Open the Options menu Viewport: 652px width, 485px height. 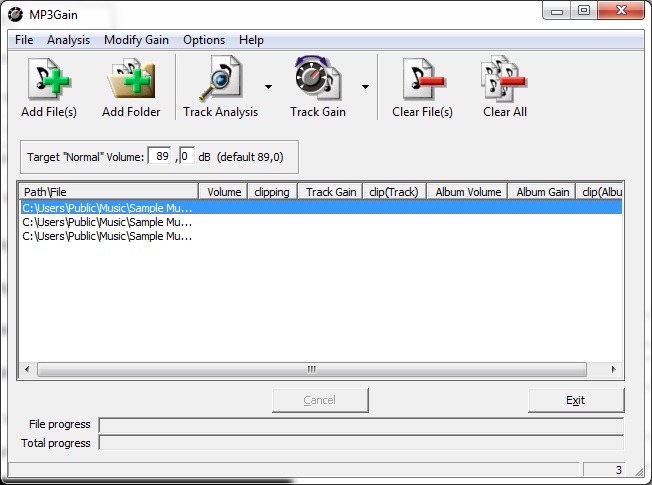[x=204, y=40]
